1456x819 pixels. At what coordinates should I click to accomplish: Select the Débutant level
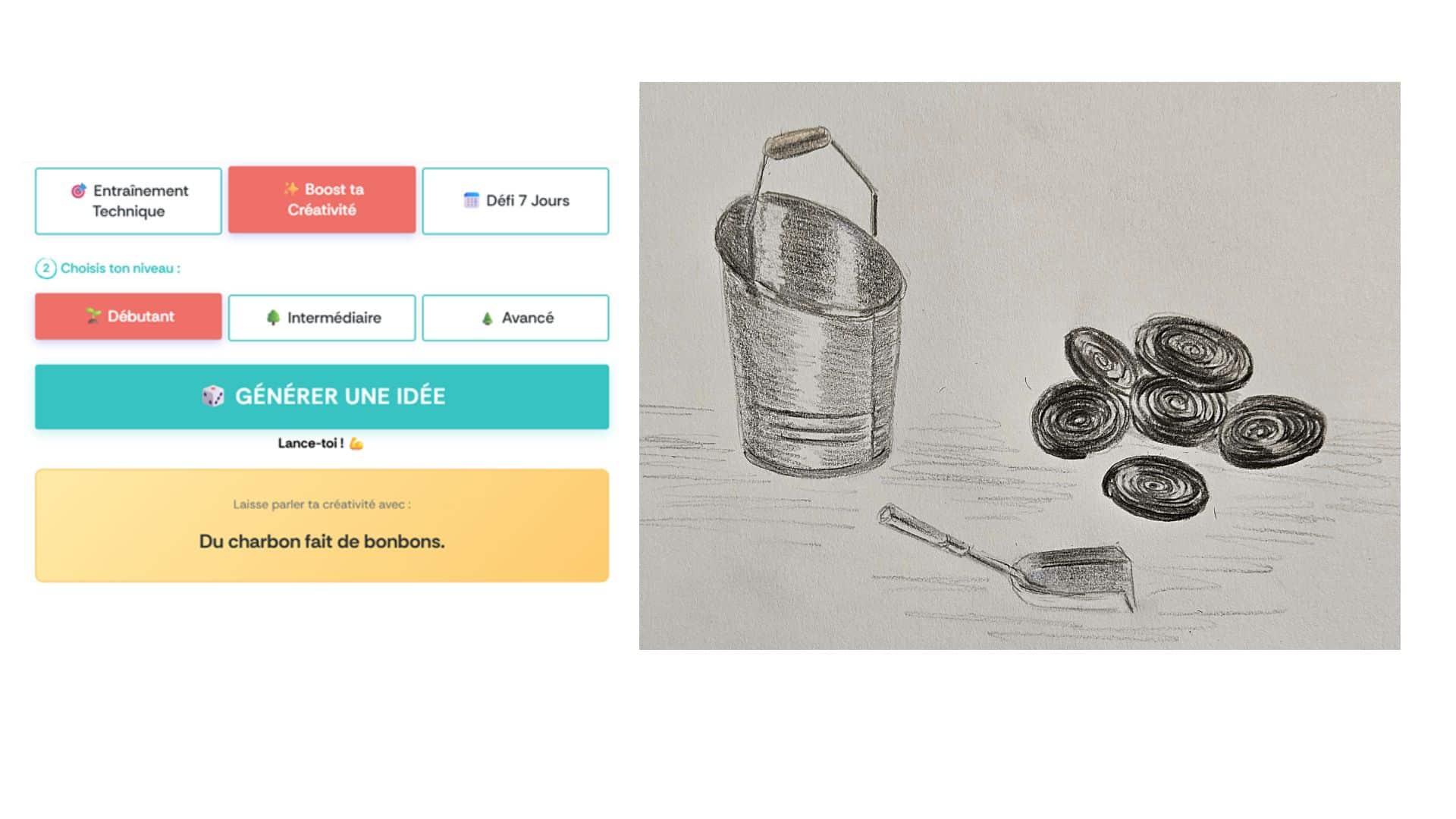click(x=128, y=316)
